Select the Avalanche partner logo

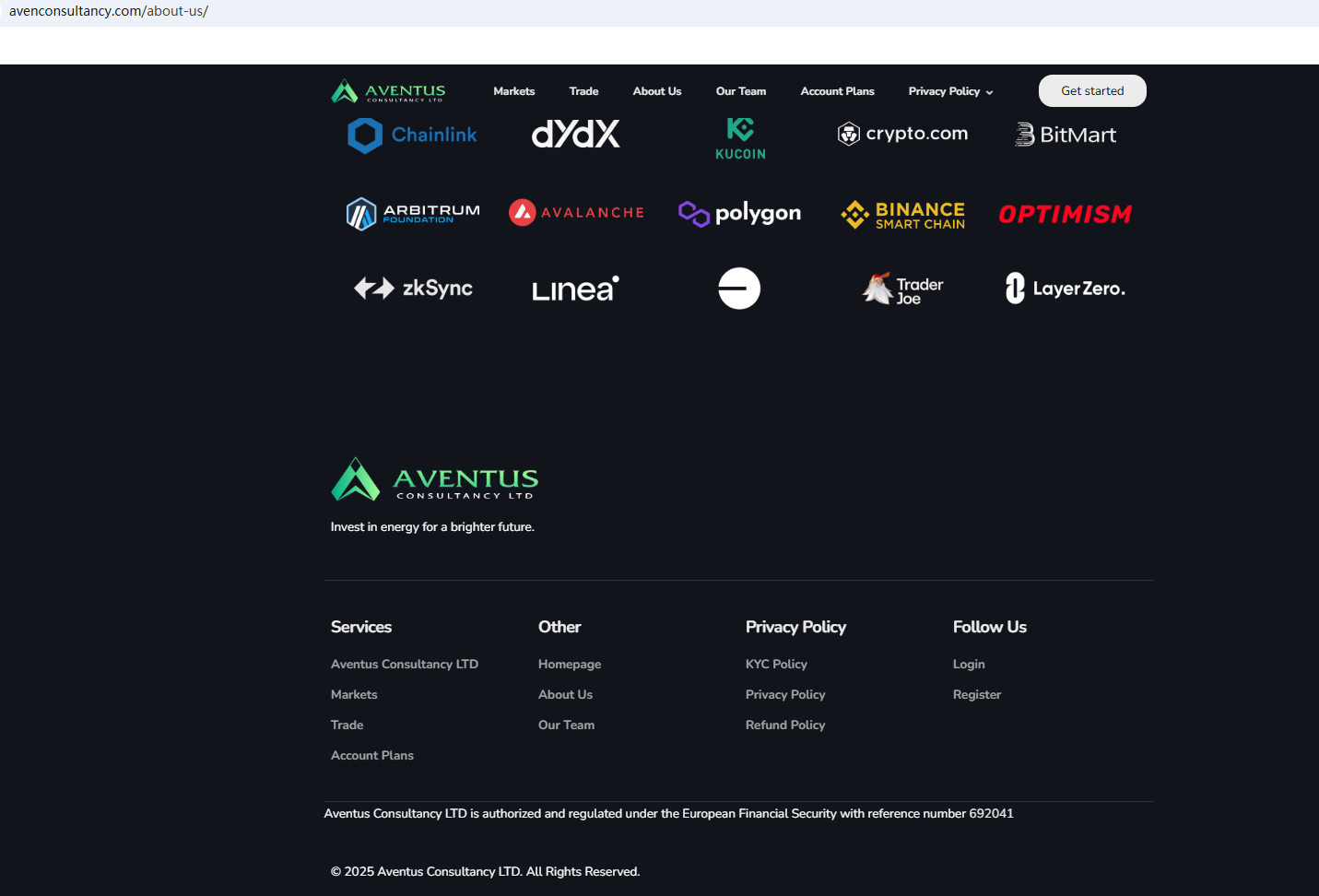click(576, 213)
